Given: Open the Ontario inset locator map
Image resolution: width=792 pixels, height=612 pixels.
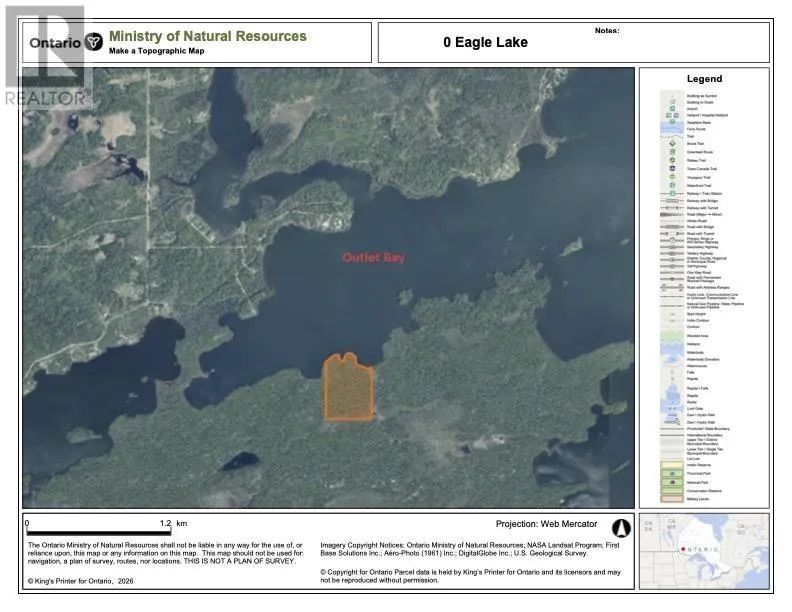Looking at the screenshot, I should tap(704, 551).
